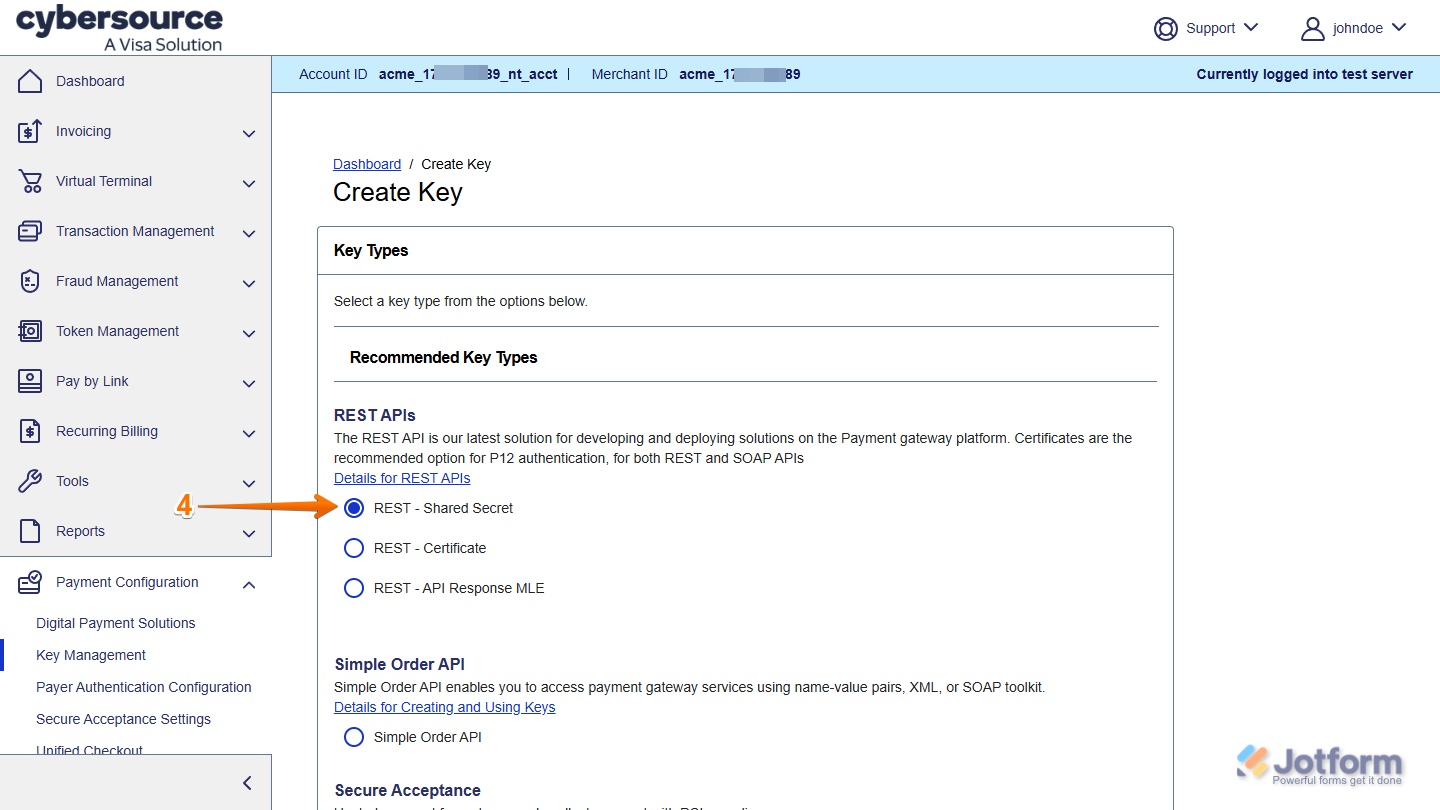Expand the Fraud Management chevron

(x=249, y=283)
